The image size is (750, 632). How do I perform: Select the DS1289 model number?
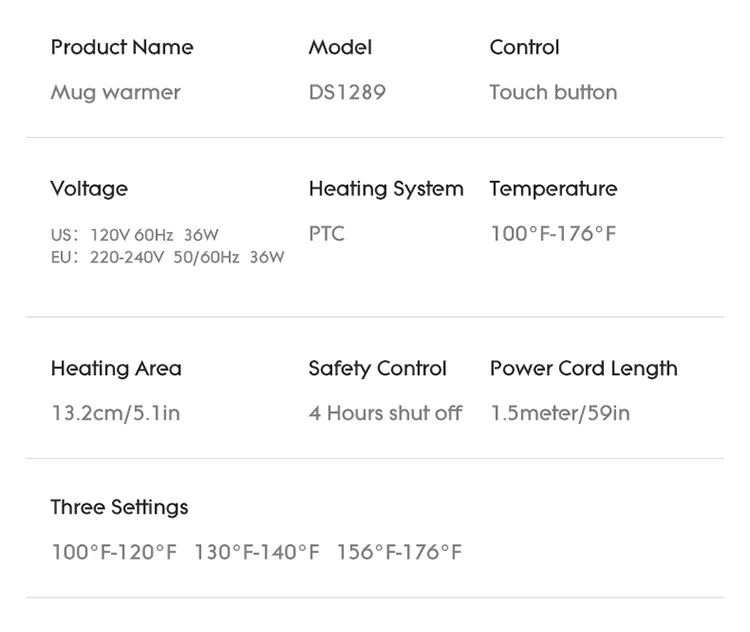tap(347, 92)
